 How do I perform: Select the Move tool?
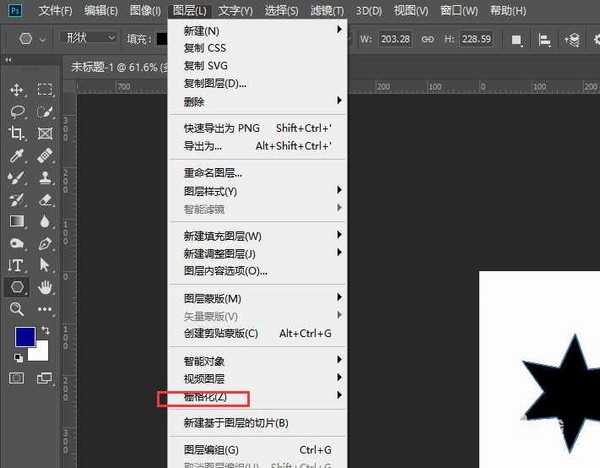tap(16, 90)
